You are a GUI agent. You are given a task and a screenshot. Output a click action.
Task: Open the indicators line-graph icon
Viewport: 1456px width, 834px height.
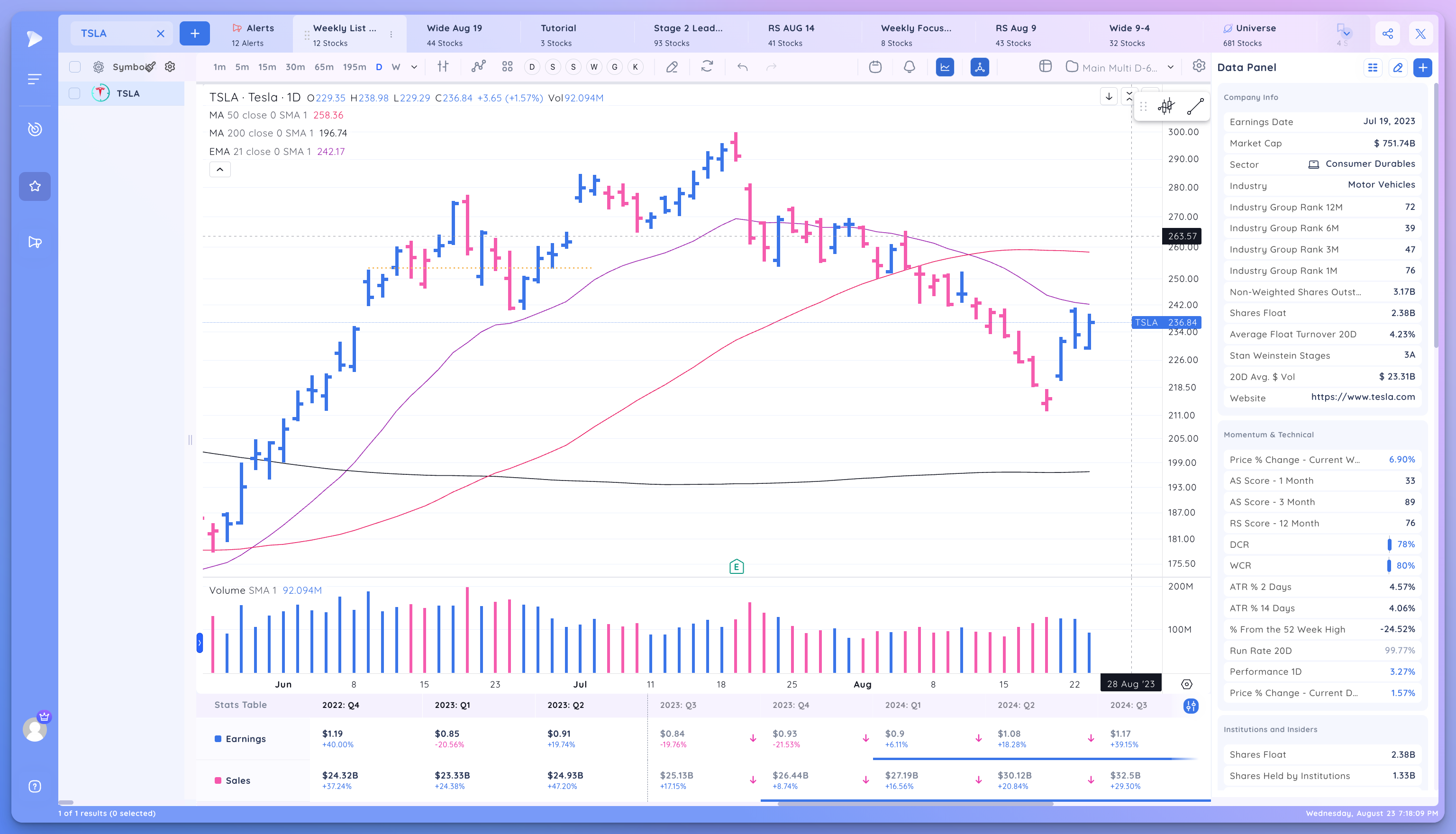pyautogui.click(x=478, y=66)
